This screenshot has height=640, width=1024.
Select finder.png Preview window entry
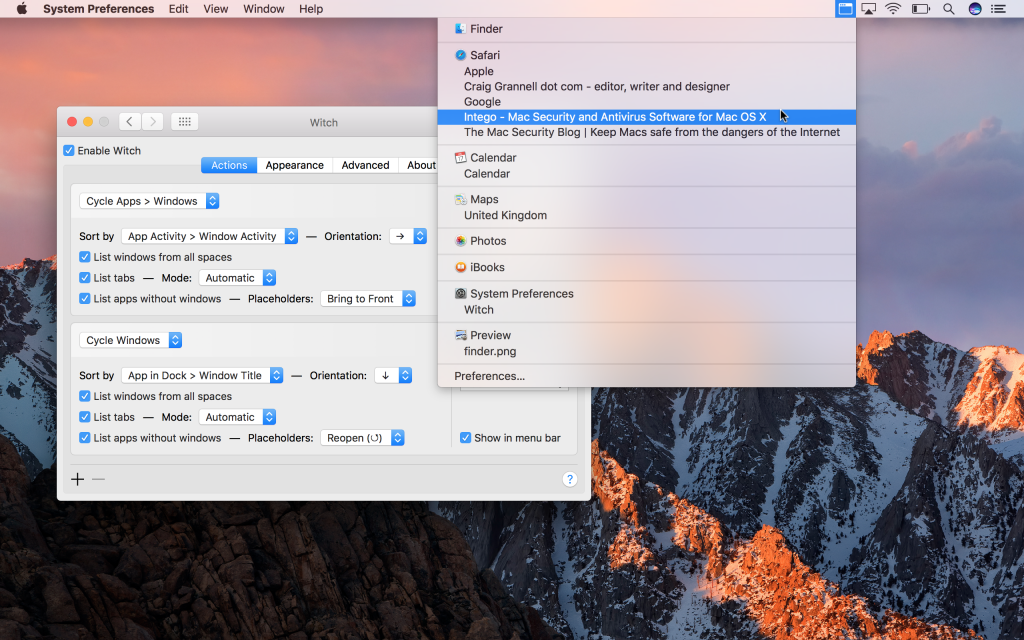coord(647,351)
